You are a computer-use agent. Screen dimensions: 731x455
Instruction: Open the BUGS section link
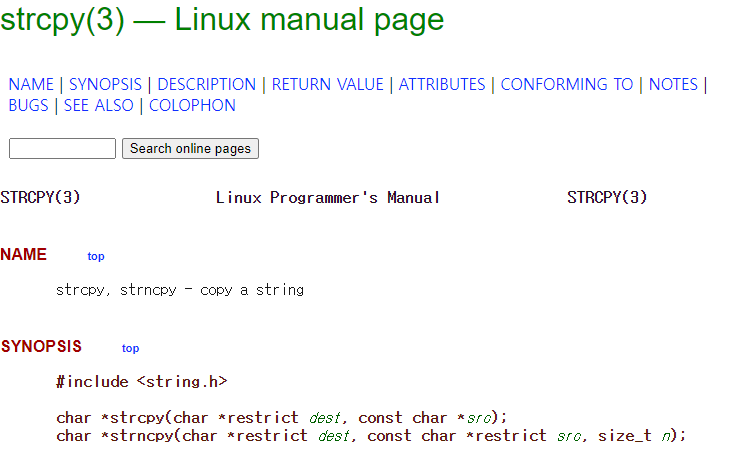coord(28,105)
